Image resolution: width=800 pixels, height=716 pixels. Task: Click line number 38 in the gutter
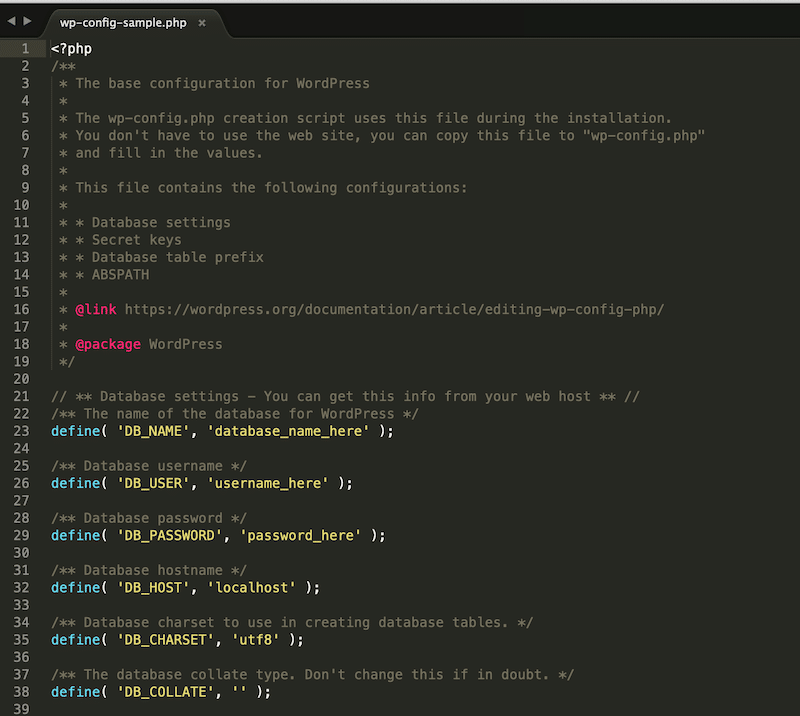click(21, 692)
